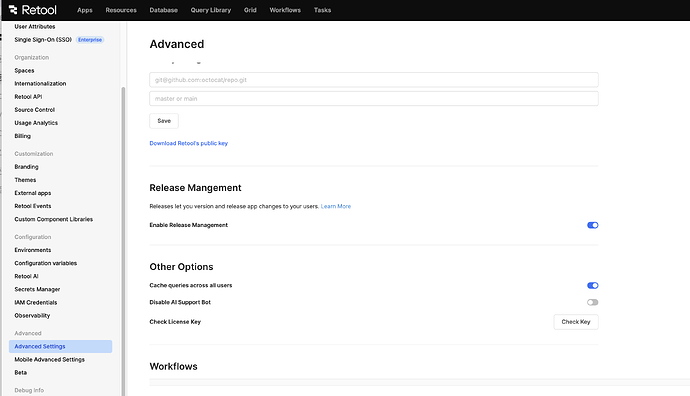Viewport: 690px width, 396px height.
Task: Open the Database navigation item
Action: click(x=163, y=10)
